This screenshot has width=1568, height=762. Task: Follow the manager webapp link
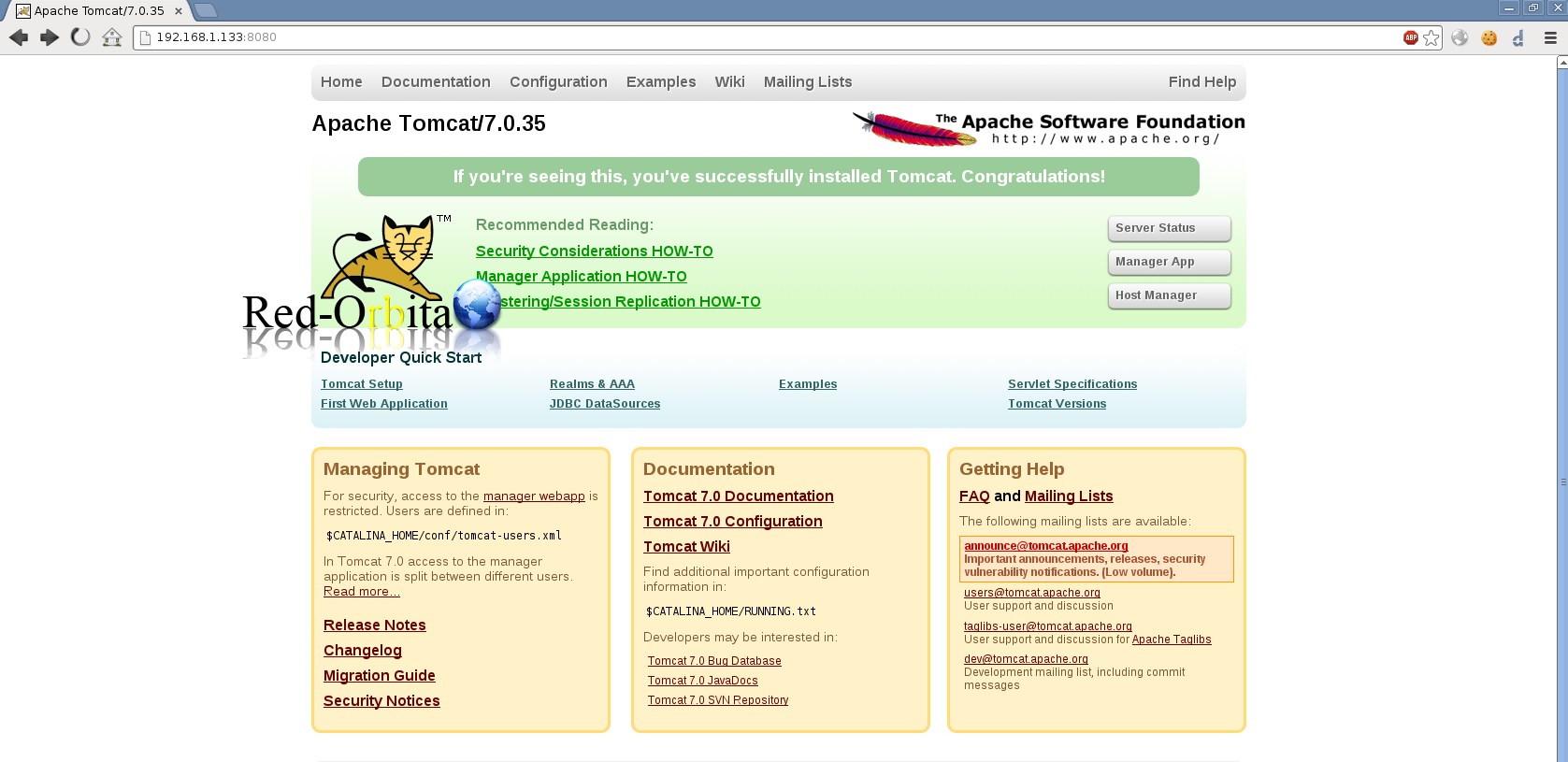coord(534,496)
